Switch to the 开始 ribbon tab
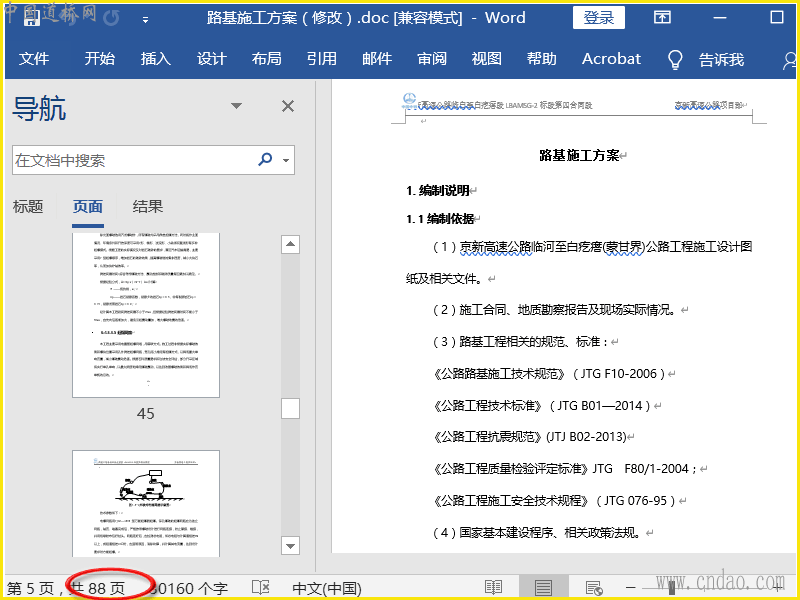Screen dimensions: 800x600 99,59
